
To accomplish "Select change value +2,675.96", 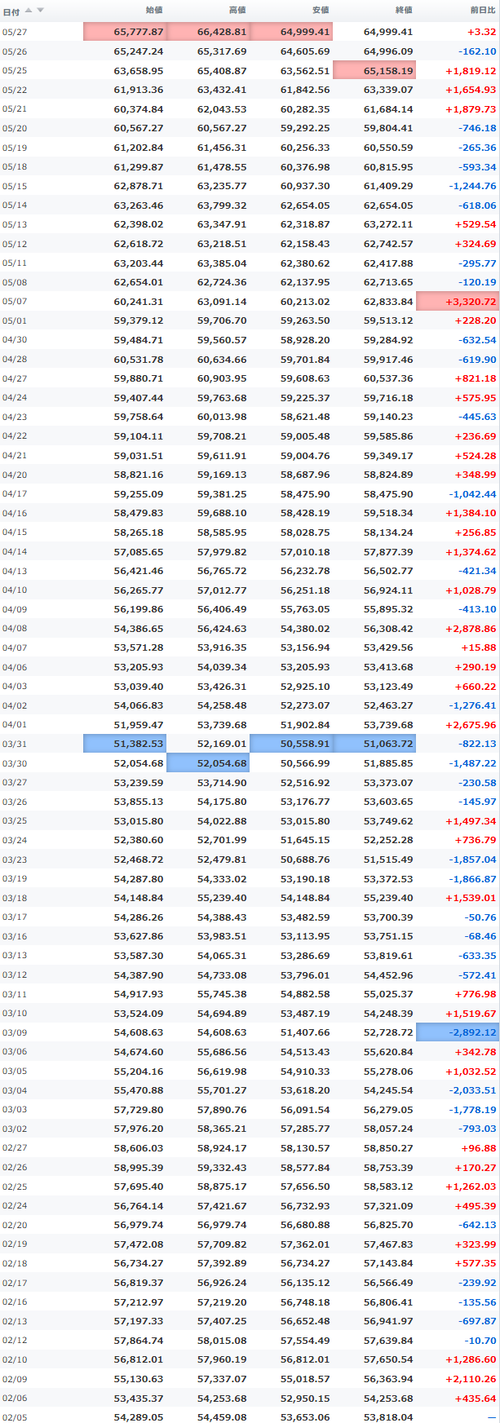I will 472,726.
